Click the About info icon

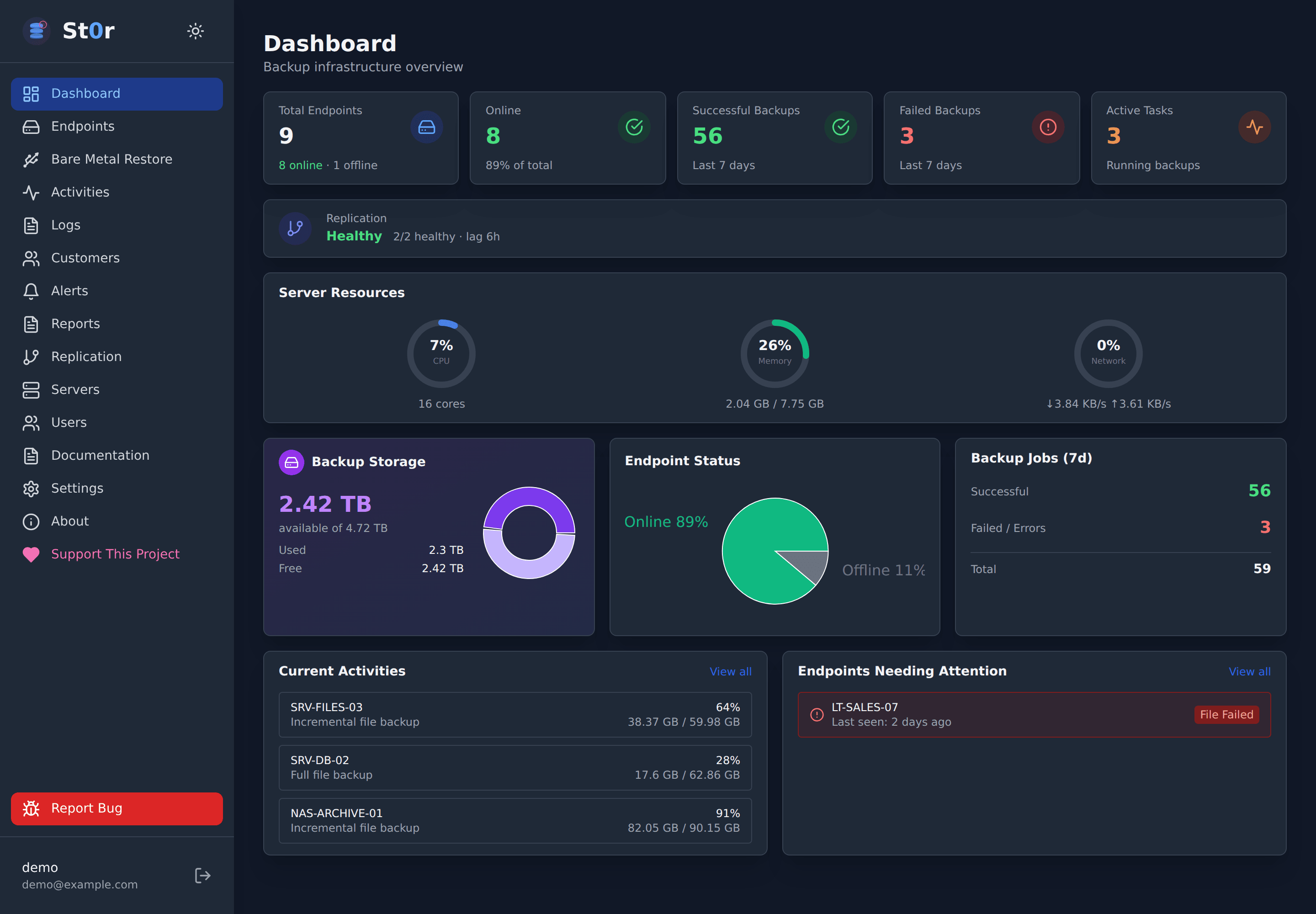pyautogui.click(x=31, y=522)
